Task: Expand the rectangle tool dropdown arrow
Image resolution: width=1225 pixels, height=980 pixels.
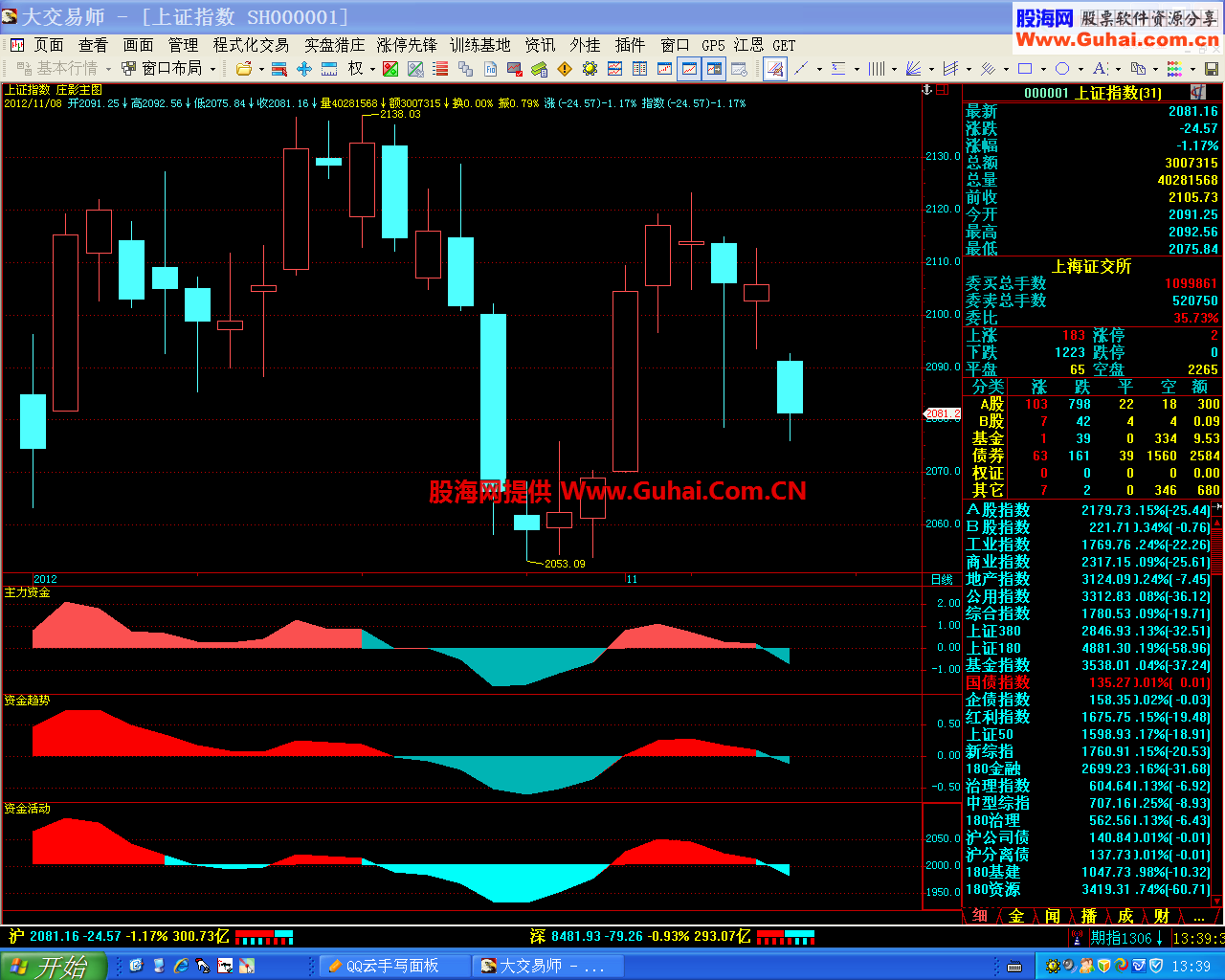Action: pos(1043,69)
